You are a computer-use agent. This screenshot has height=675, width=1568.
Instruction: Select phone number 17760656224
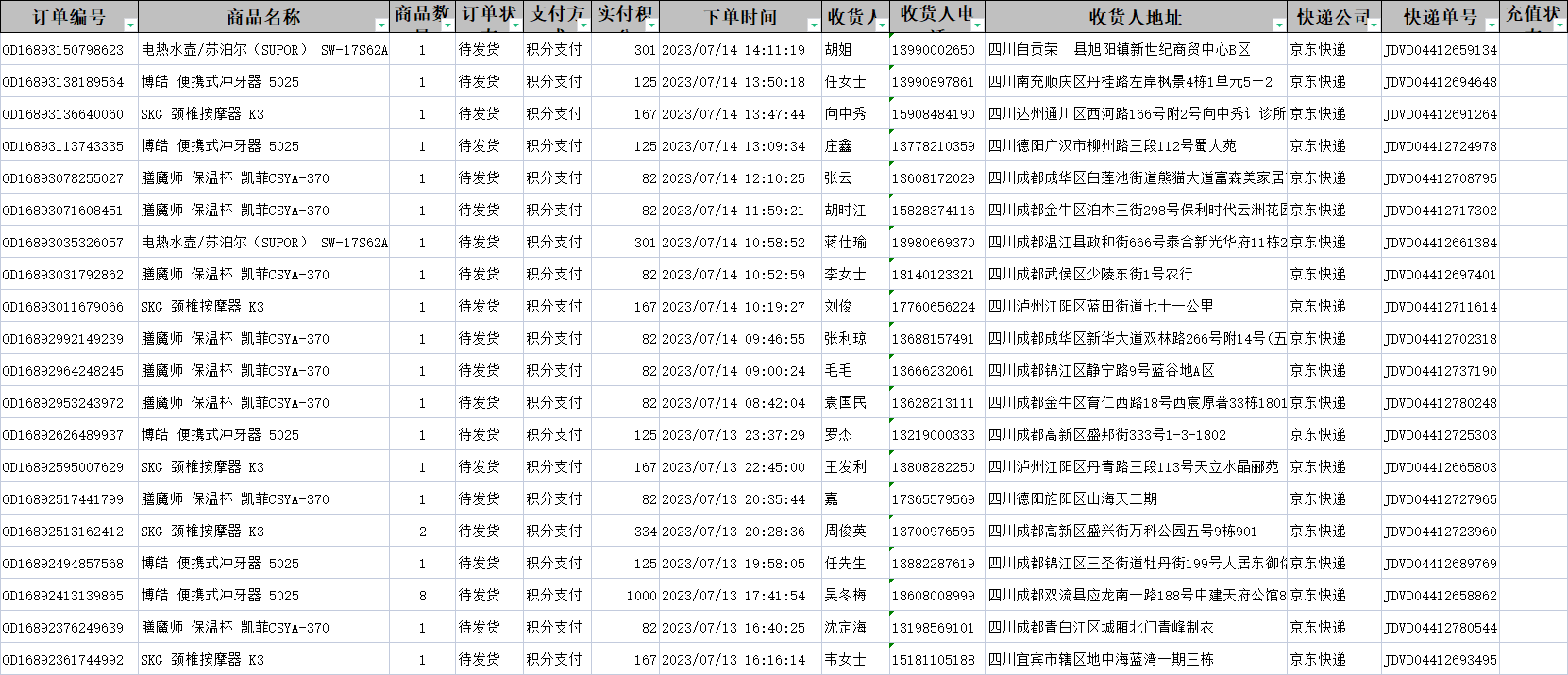tap(934, 307)
